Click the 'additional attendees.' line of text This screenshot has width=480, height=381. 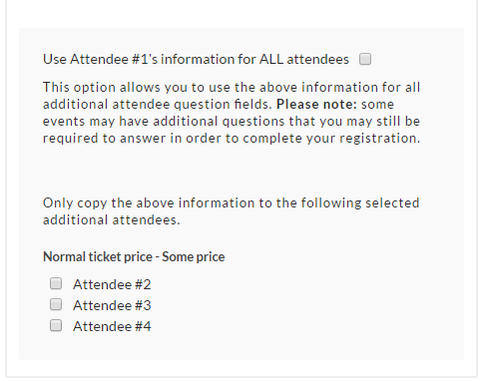[112, 220]
